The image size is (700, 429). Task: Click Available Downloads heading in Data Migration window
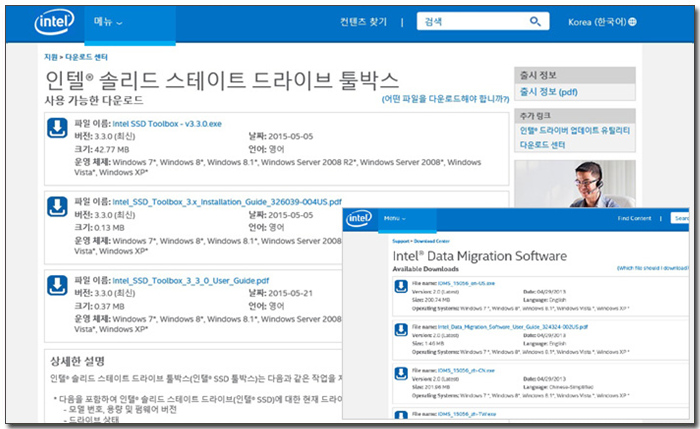point(425,269)
